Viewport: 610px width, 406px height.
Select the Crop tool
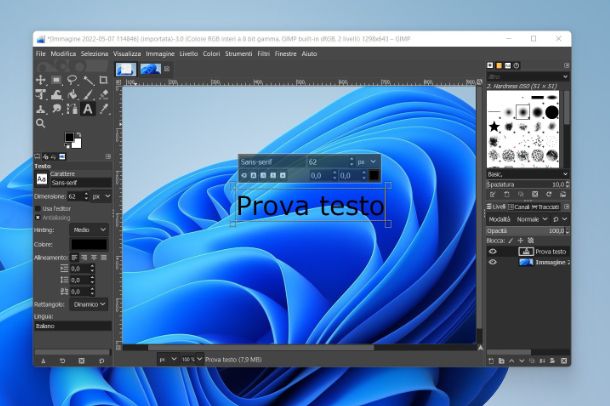(x=103, y=80)
